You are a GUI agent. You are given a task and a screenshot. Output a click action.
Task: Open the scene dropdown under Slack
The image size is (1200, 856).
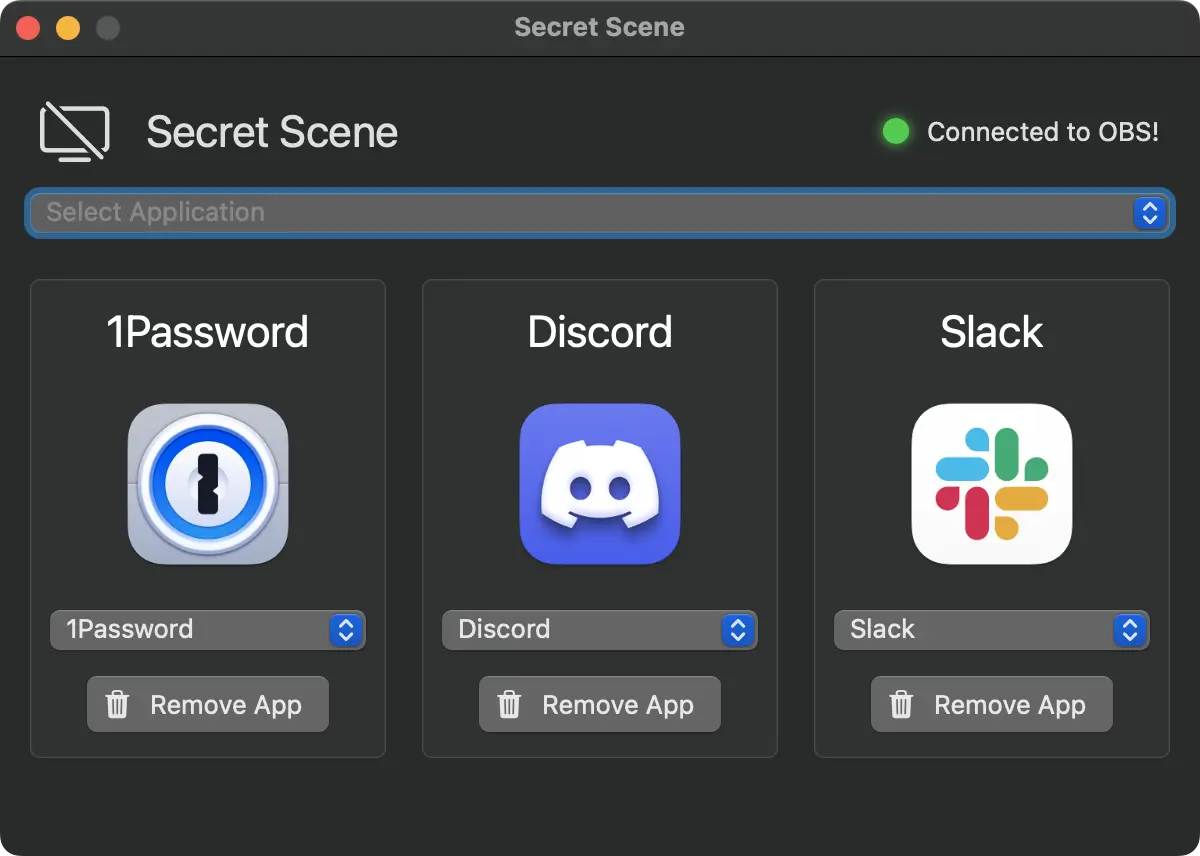pos(991,630)
